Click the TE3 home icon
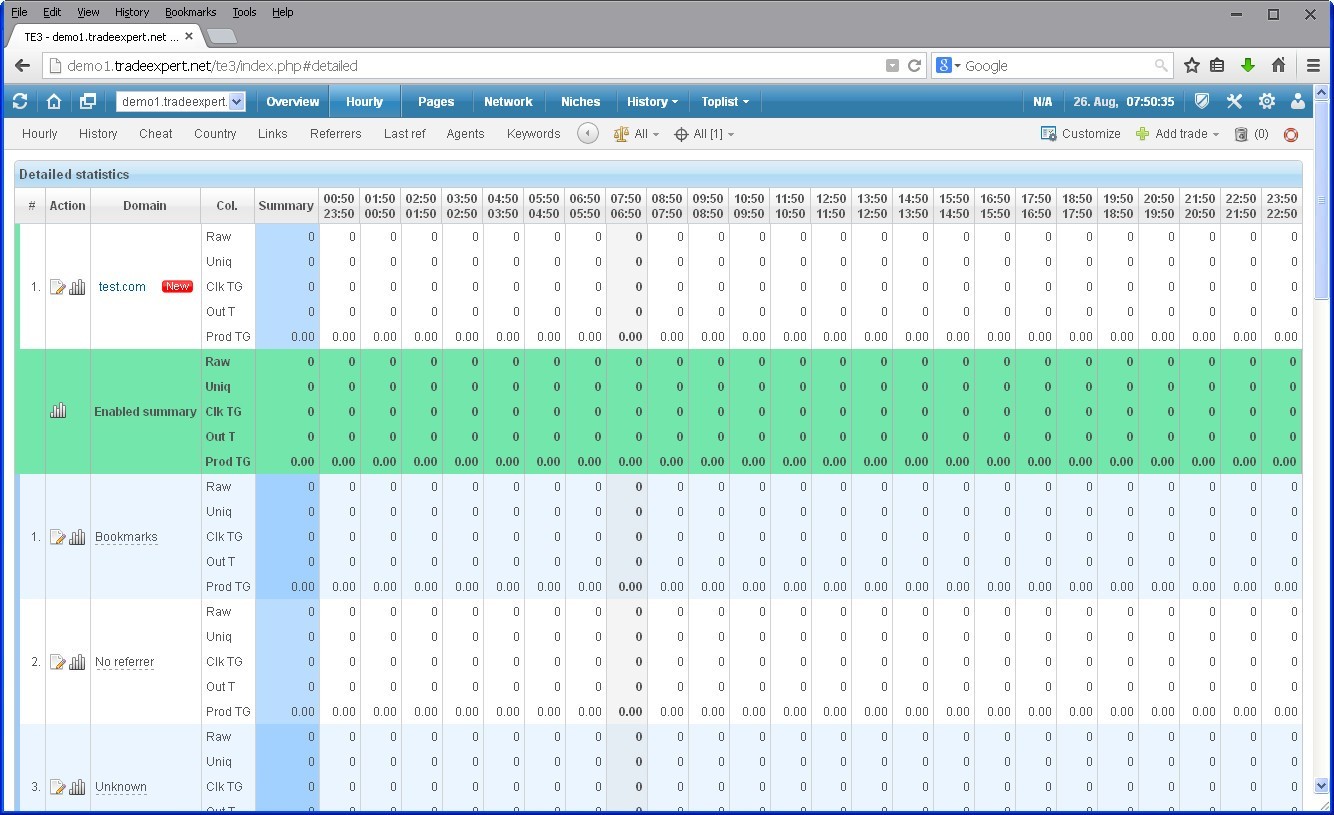 54,101
